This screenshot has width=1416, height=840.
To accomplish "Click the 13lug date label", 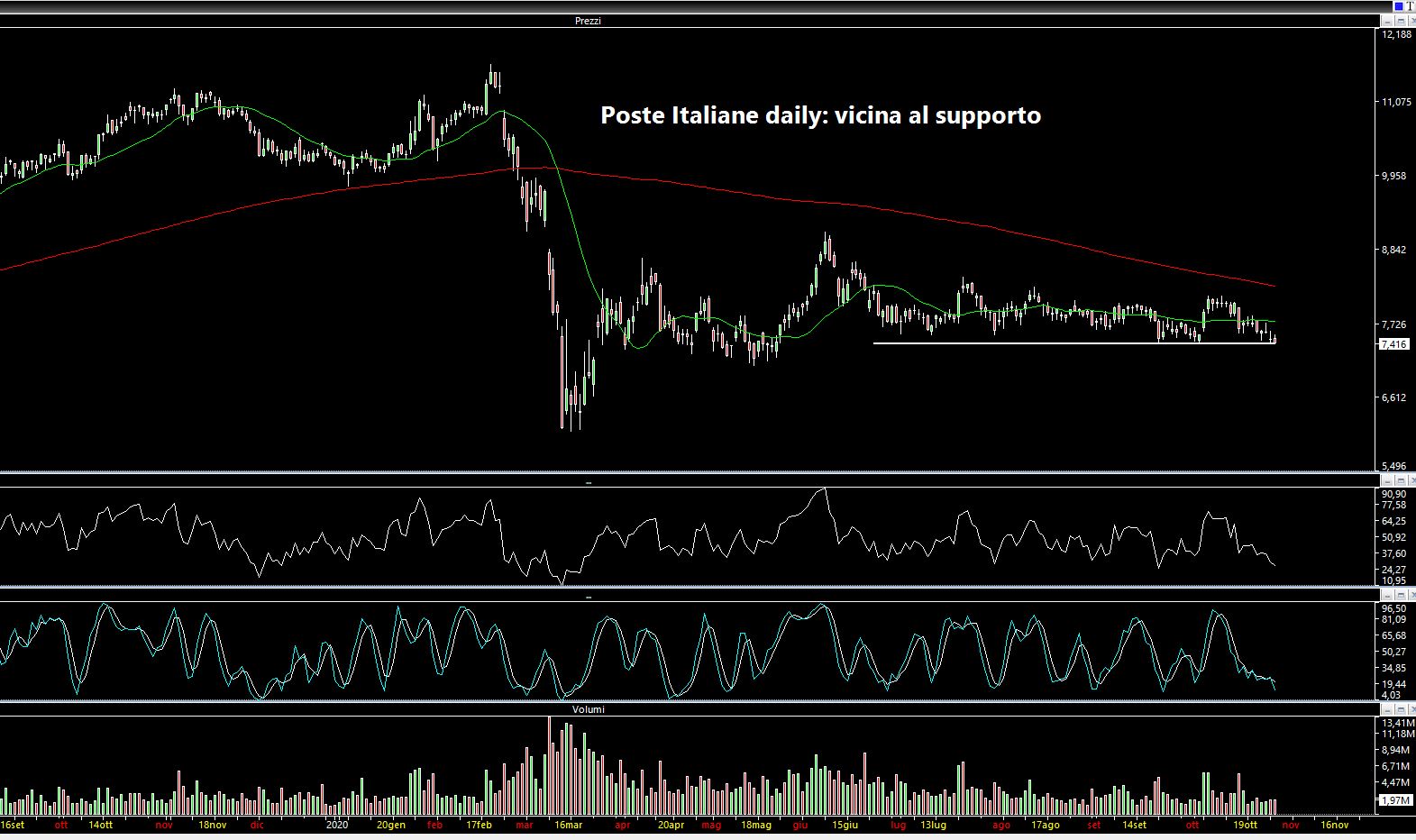I will (933, 825).
